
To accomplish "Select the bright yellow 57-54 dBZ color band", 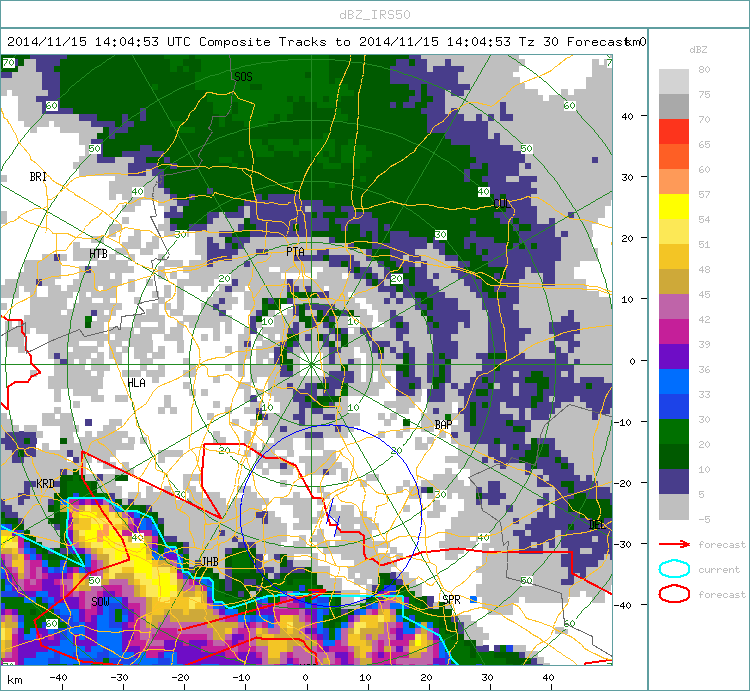I will [x=674, y=207].
